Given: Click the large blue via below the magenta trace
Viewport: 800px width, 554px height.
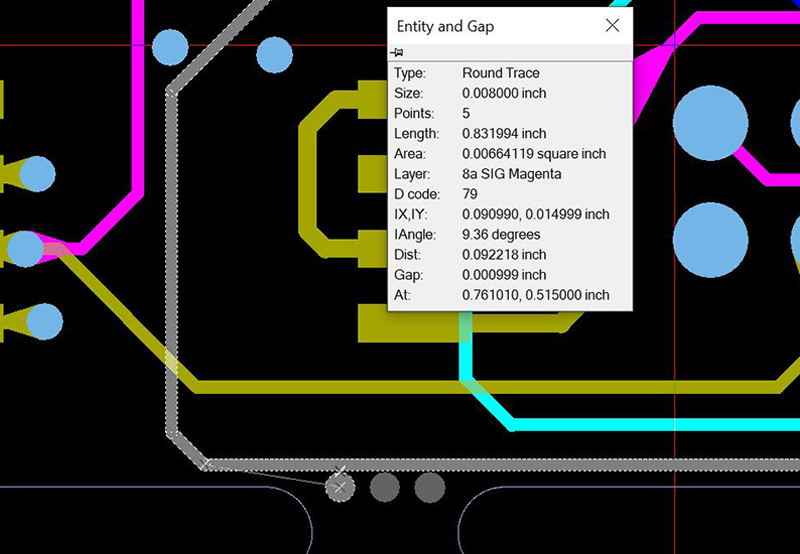Looking at the screenshot, I should pos(710,123).
